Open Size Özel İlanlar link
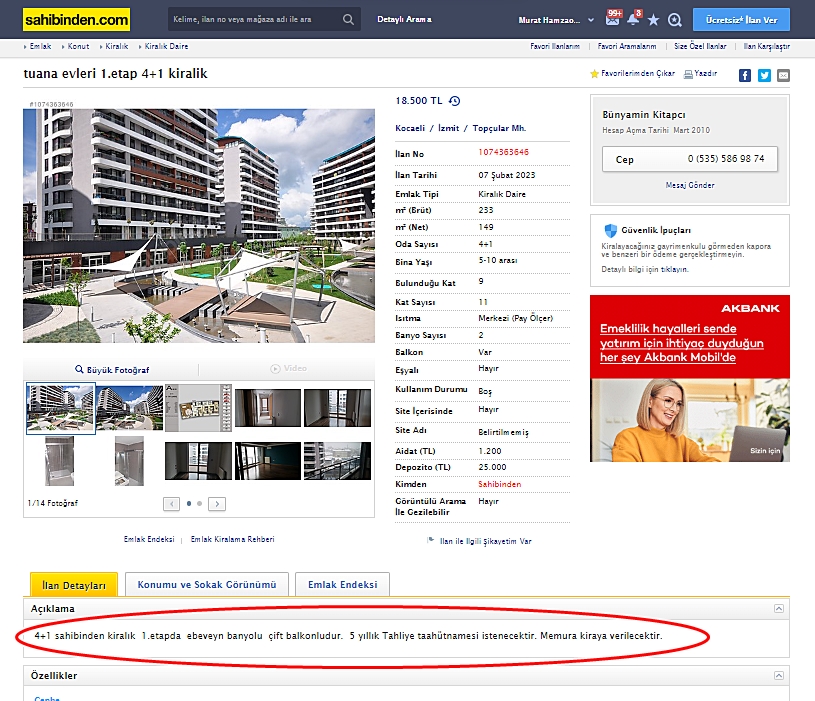The height and width of the screenshot is (701, 815). (x=700, y=46)
